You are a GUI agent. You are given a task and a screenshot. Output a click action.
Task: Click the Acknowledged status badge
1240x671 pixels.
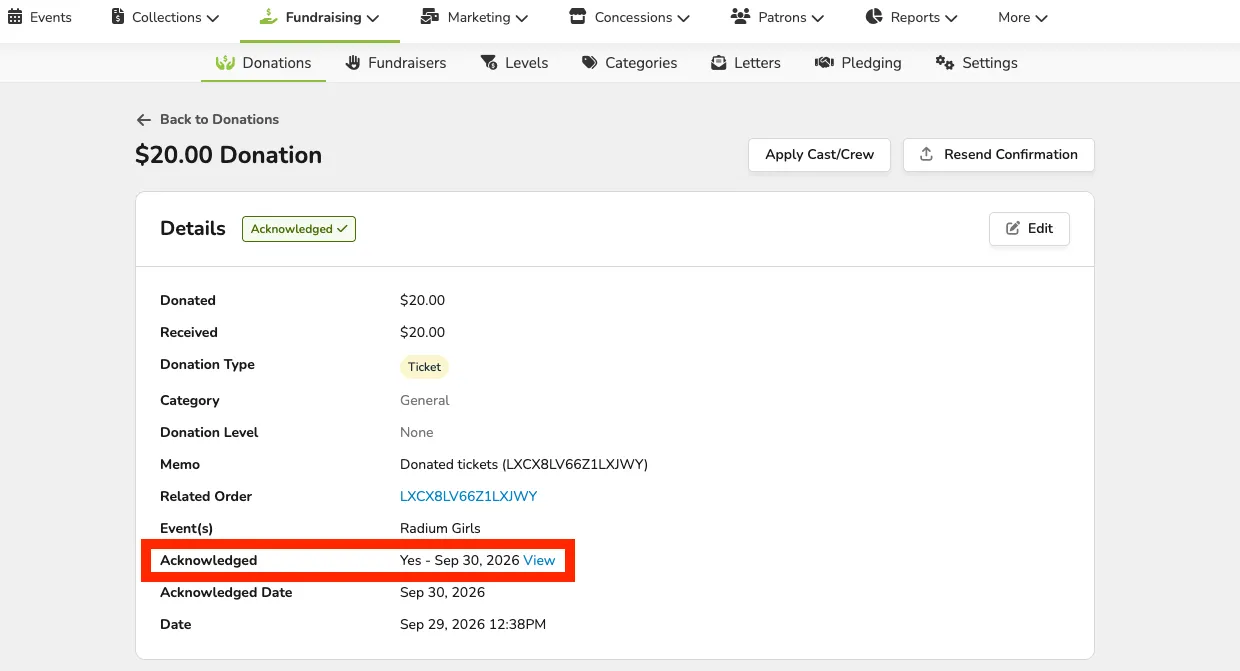299,229
